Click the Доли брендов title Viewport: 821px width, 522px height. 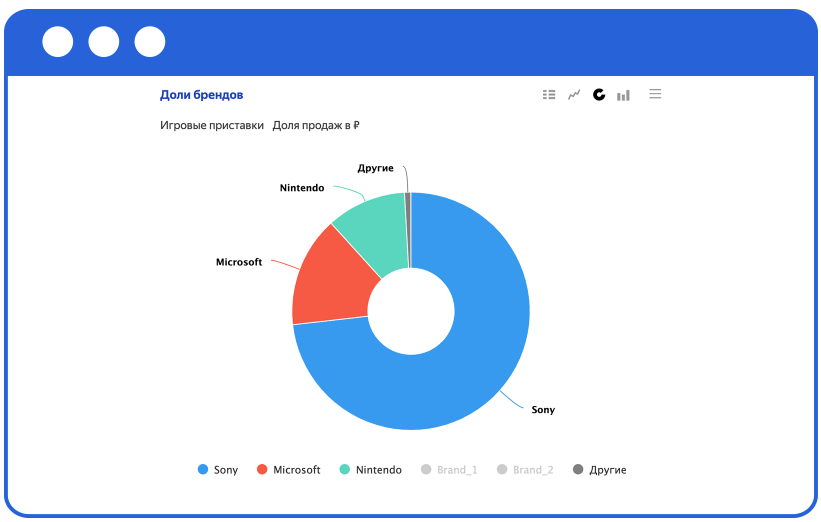(x=202, y=95)
